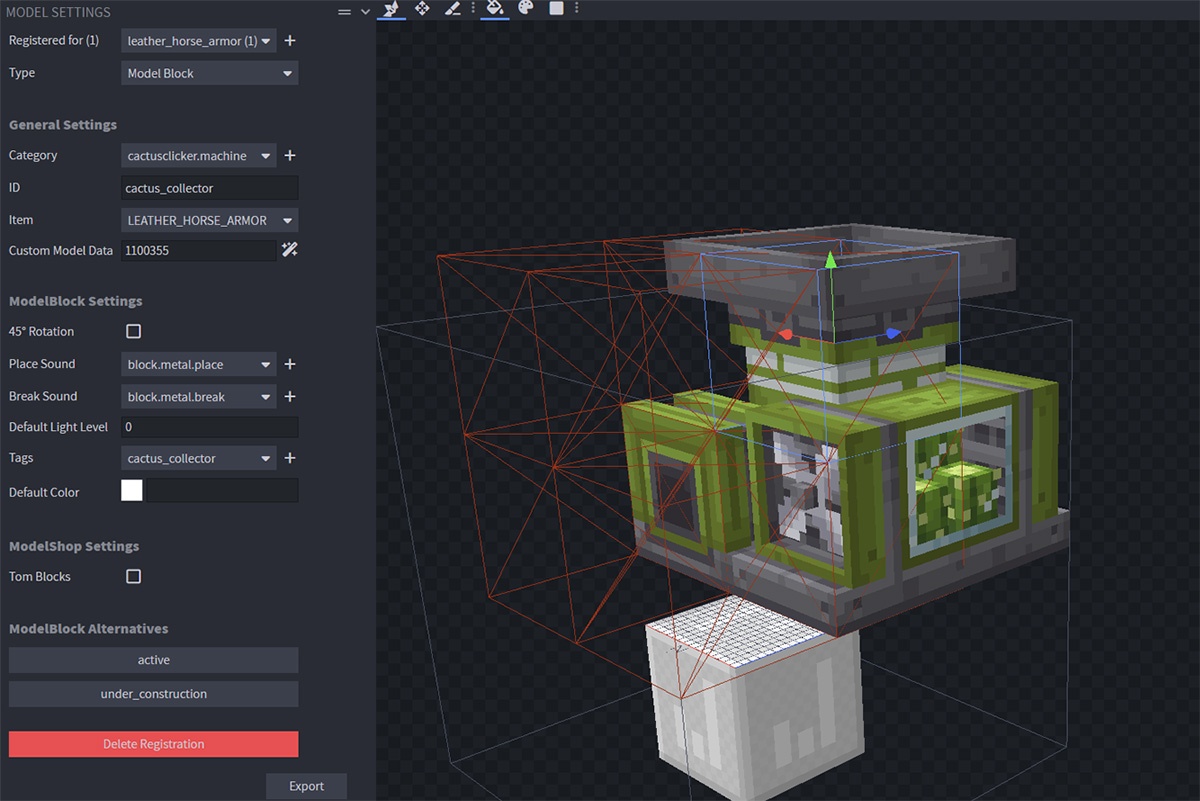
Task: Activate the move tool in the viewport toolbar
Action: [422, 9]
